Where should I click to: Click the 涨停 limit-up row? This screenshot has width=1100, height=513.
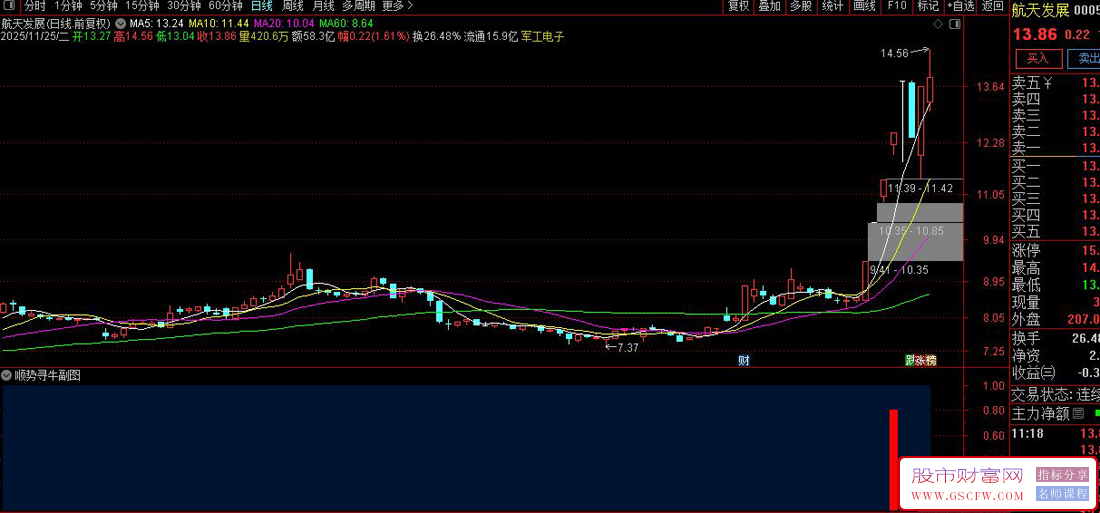(x=1055, y=251)
